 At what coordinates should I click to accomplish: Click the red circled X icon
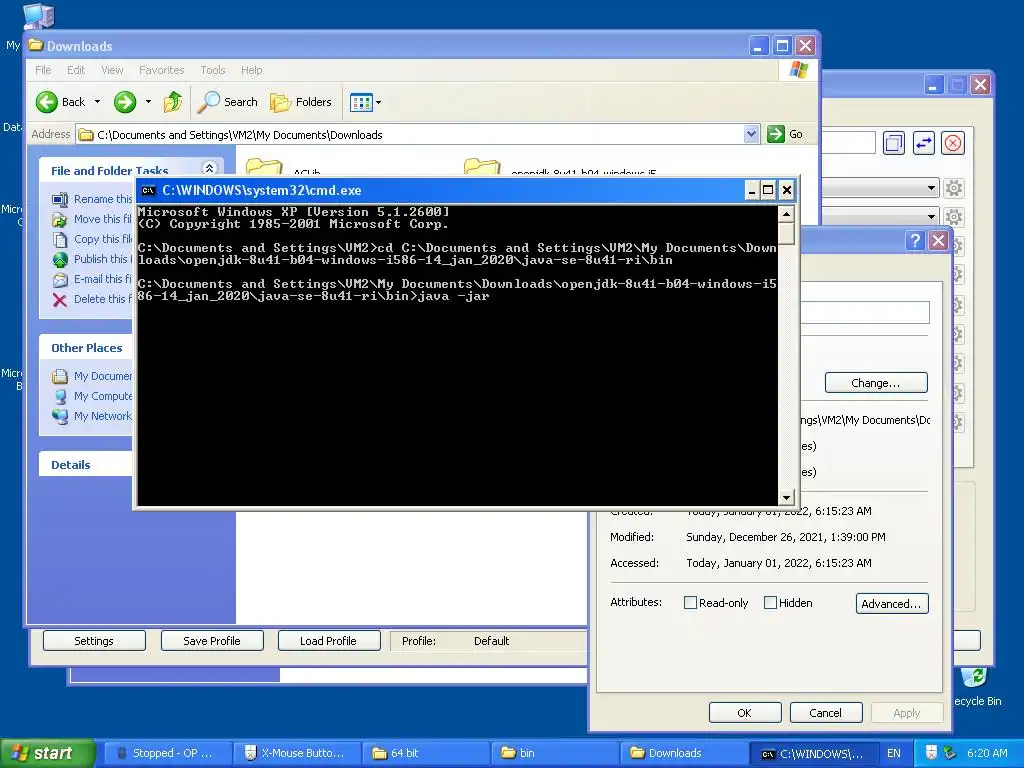(953, 143)
